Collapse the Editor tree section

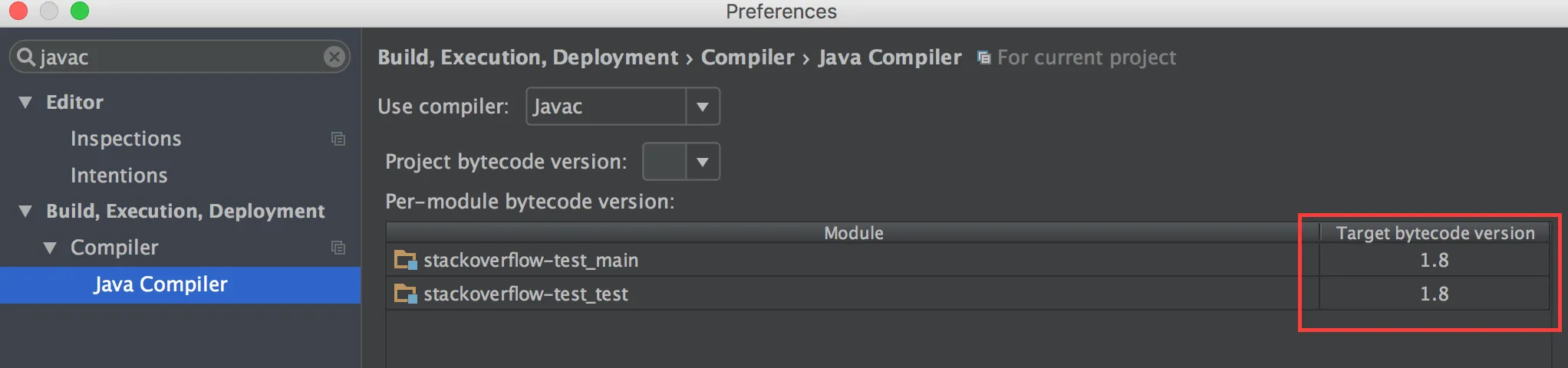25,102
